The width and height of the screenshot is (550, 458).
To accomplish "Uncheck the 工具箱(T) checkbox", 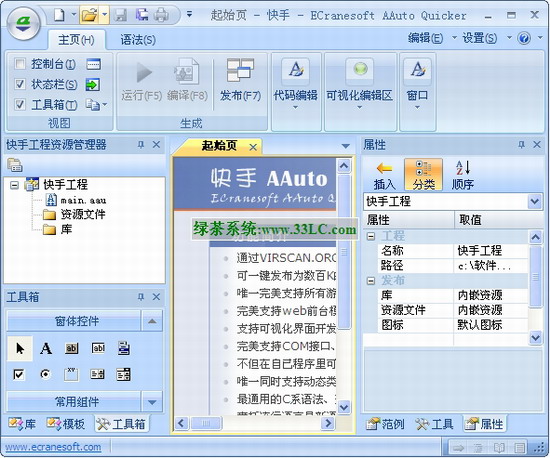I will (20, 105).
